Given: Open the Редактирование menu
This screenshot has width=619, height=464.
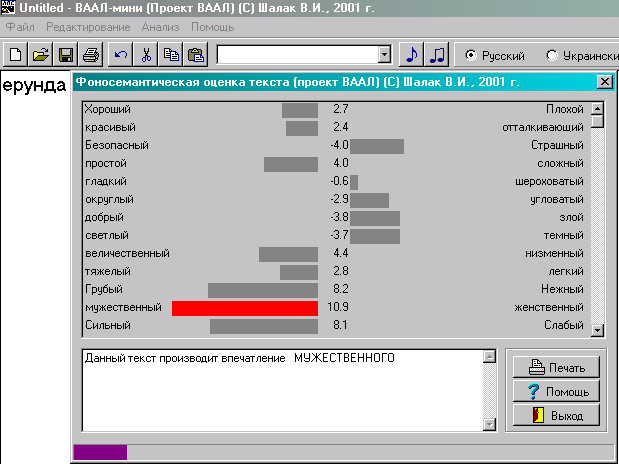Looking at the screenshot, I should (x=88, y=27).
